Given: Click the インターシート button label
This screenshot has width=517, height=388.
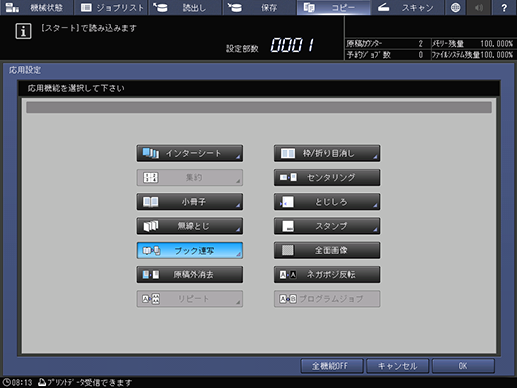Looking at the screenshot, I should [194, 153].
